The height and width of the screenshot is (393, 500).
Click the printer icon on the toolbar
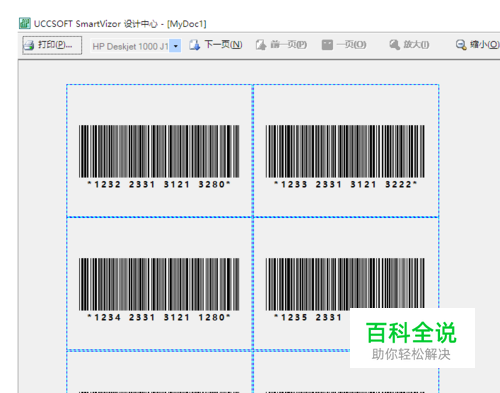29,45
